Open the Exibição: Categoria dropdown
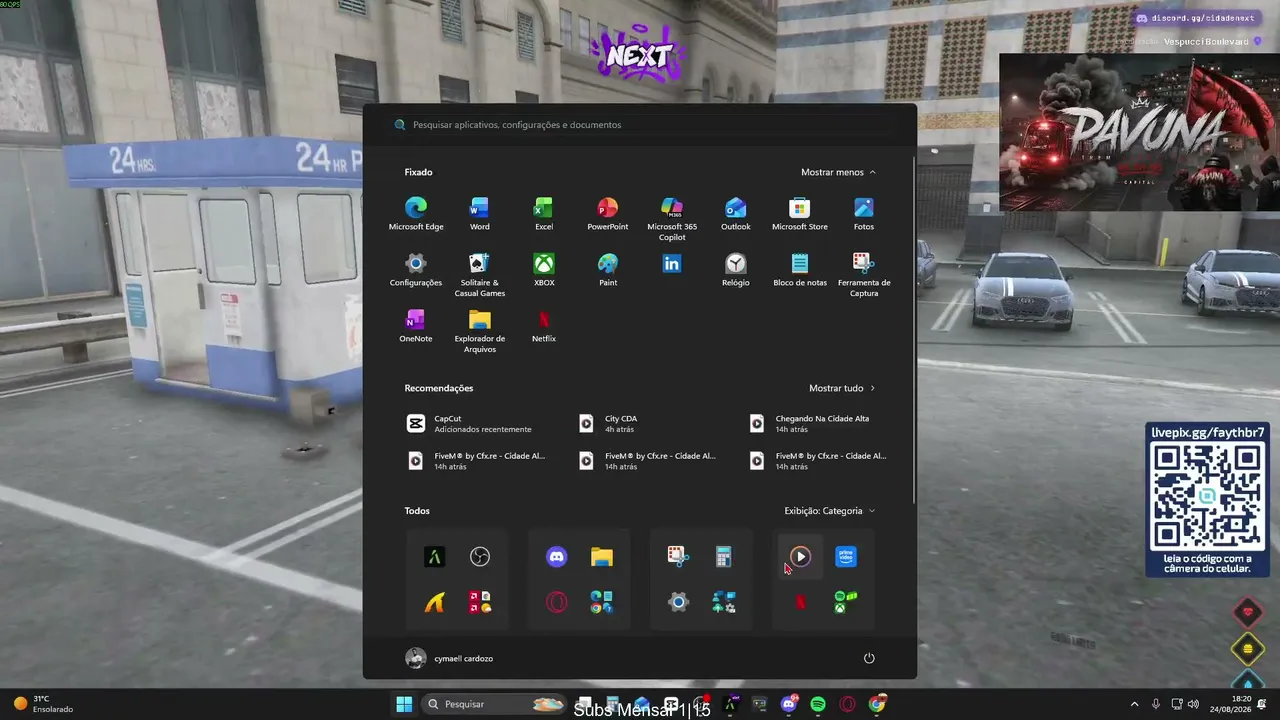Image resolution: width=1280 pixels, height=720 pixels. (x=830, y=511)
